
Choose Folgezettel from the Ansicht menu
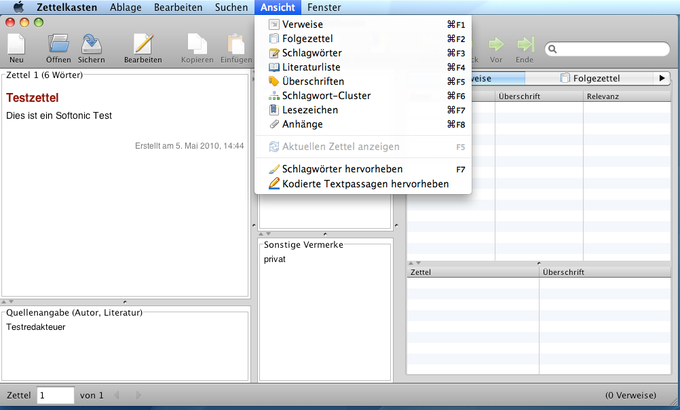tap(363, 39)
